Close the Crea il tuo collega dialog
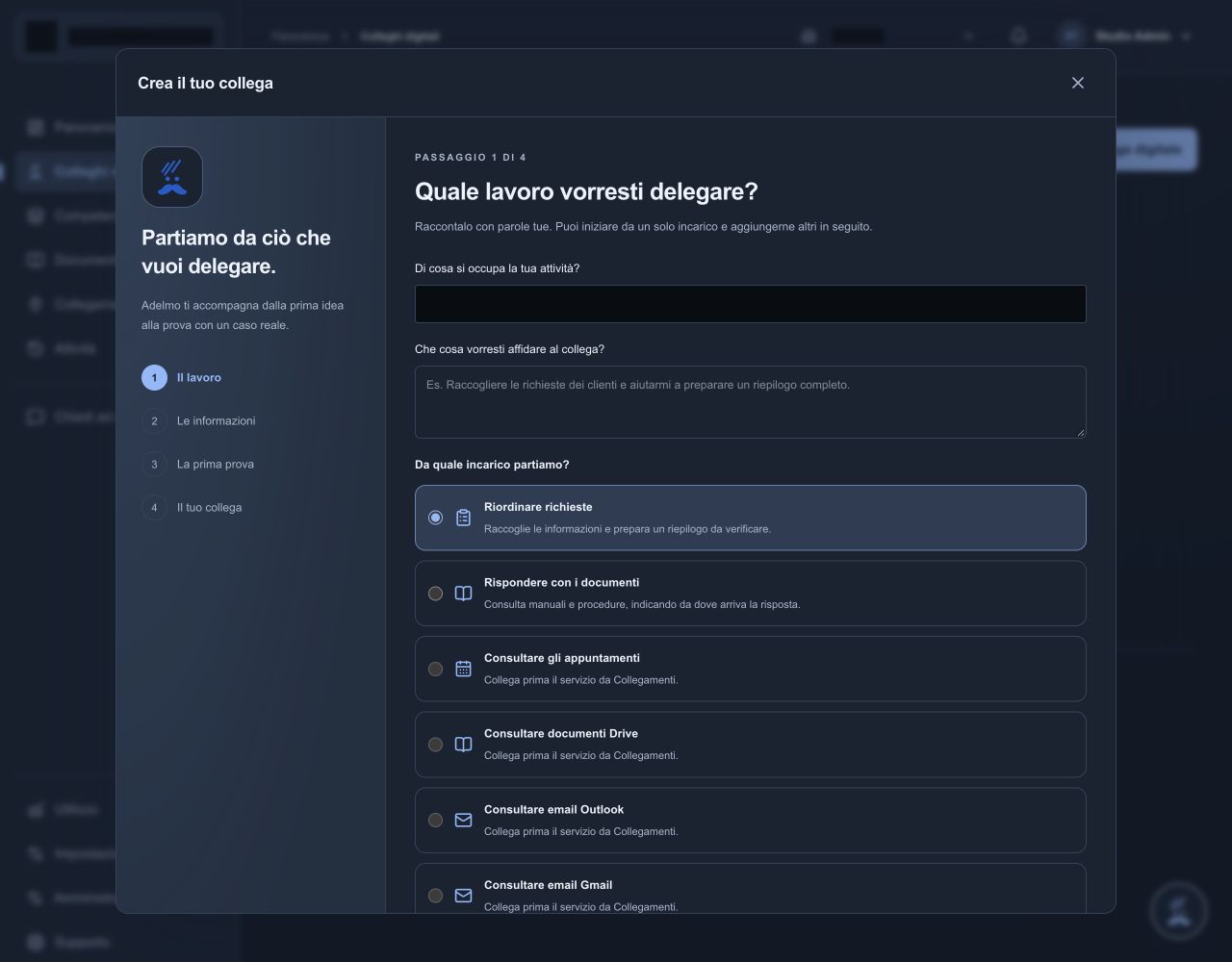Image resolution: width=1232 pixels, height=962 pixels. click(x=1078, y=83)
